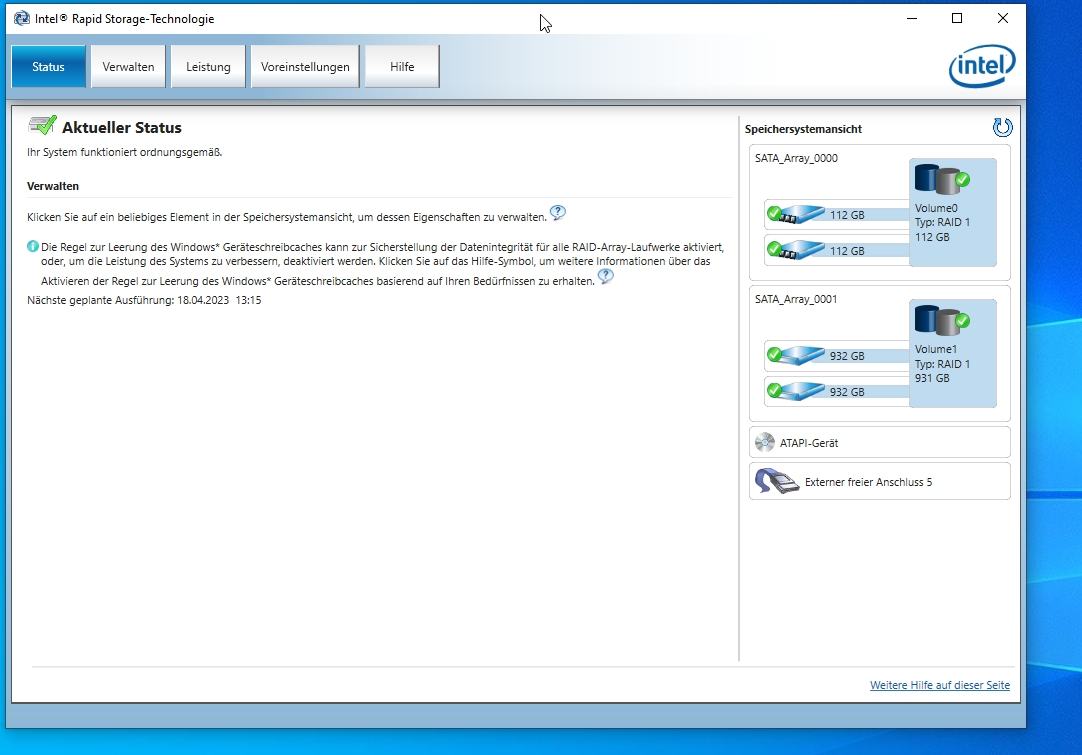
Task: Select the Volume1 RAID 1 volume icon
Action: (x=942, y=320)
